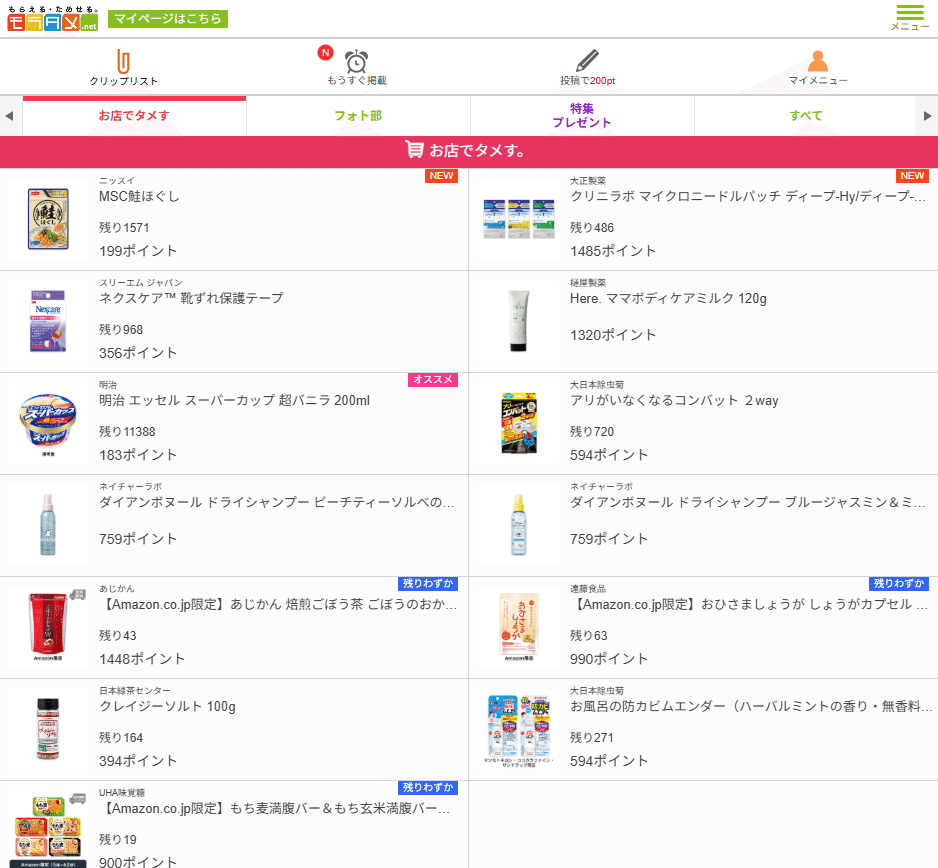The image size is (938, 868).
Task: Expand the right carousel arrow
Action: pos(929,115)
